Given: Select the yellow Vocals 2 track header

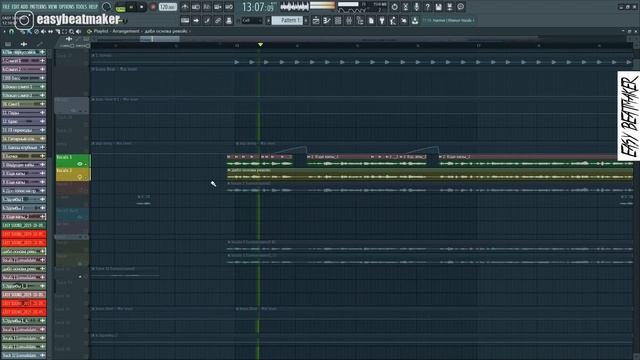Looking at the screenshot, I should [73, 174].
